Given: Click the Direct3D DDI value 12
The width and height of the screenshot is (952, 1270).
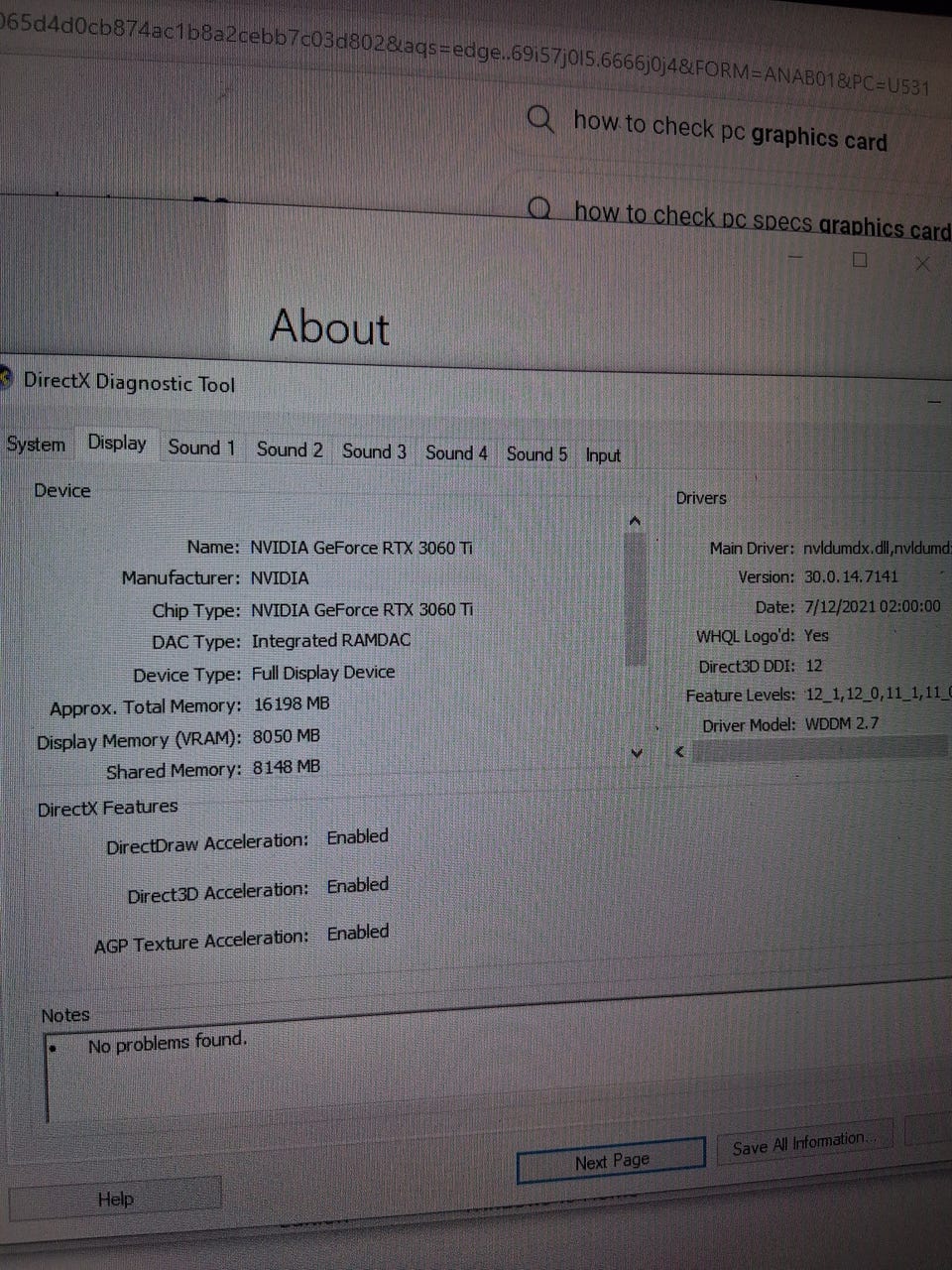Looking at the screenshot, I should point(814,666).
